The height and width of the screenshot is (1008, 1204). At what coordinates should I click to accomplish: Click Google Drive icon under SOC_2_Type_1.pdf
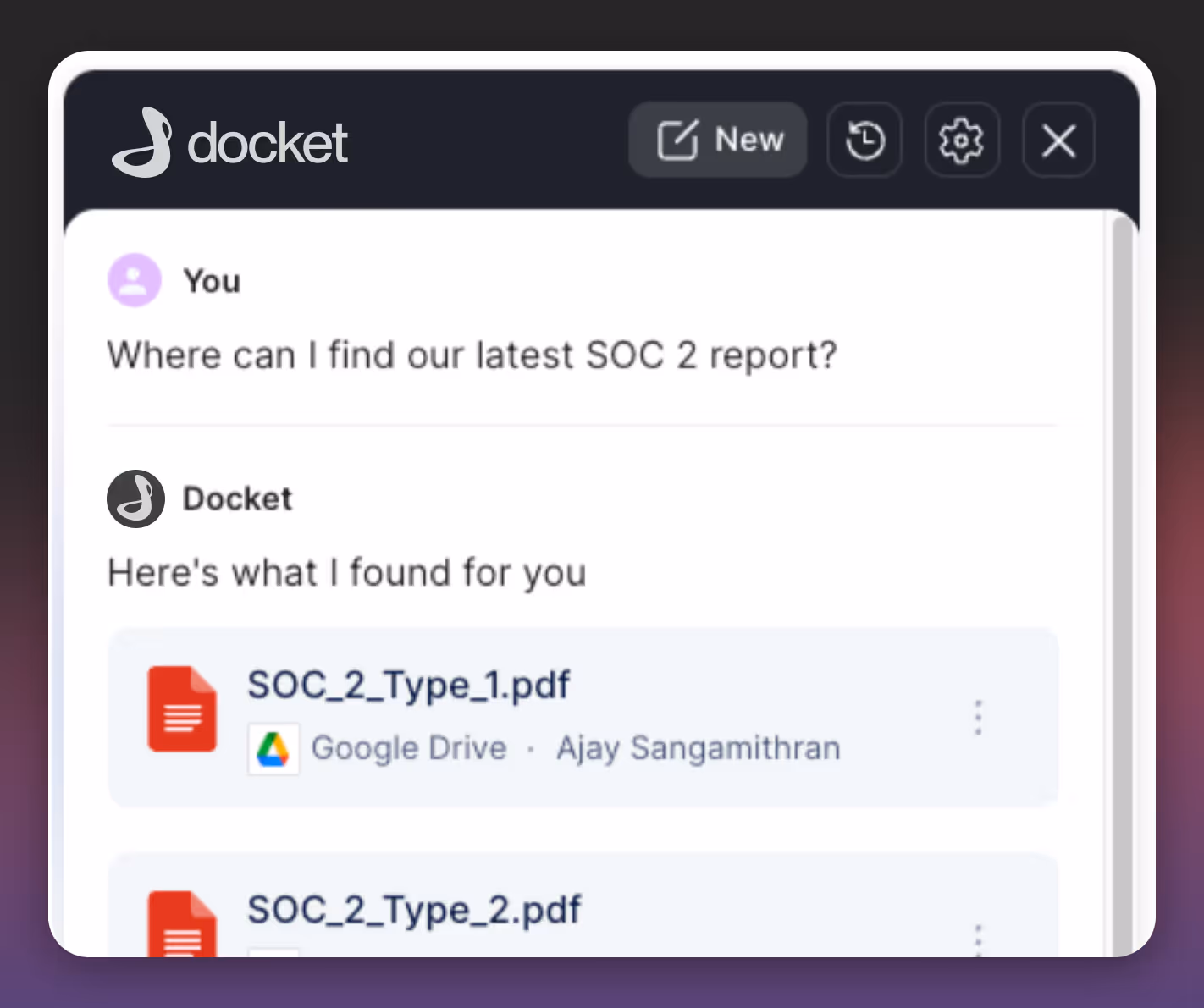273,749
